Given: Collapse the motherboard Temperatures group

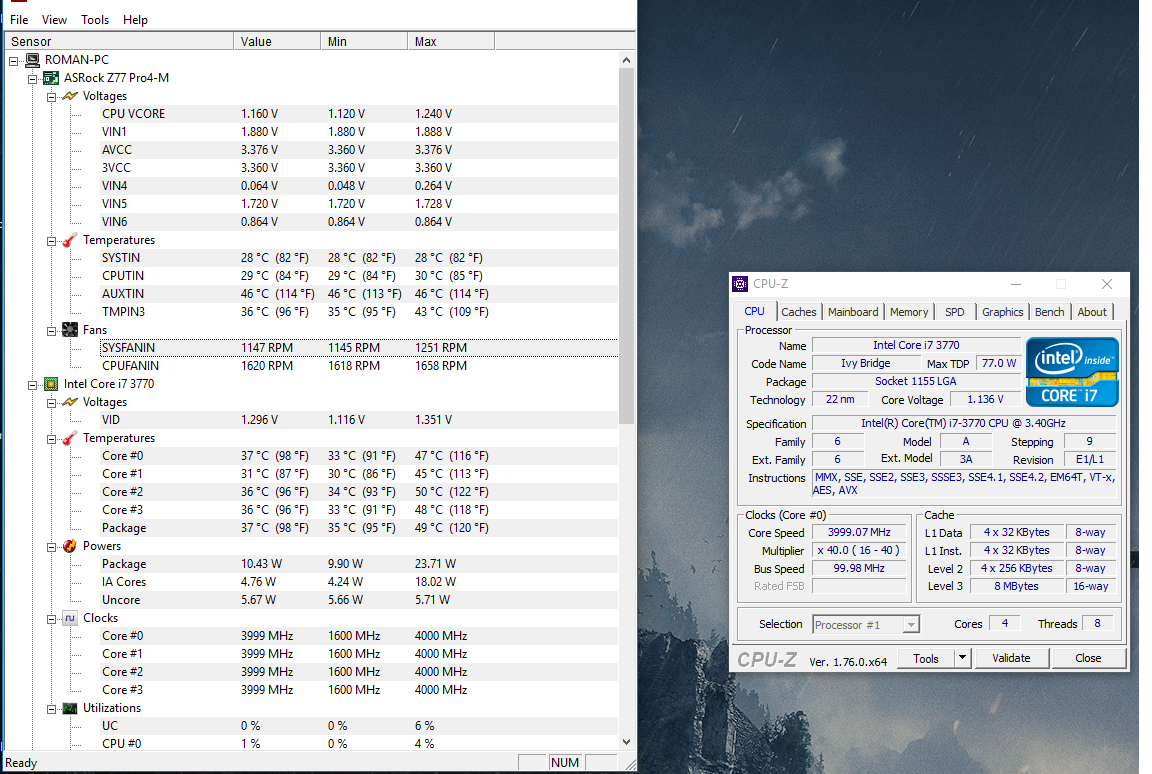Looking at the screenshot, I should pos(51,241).
